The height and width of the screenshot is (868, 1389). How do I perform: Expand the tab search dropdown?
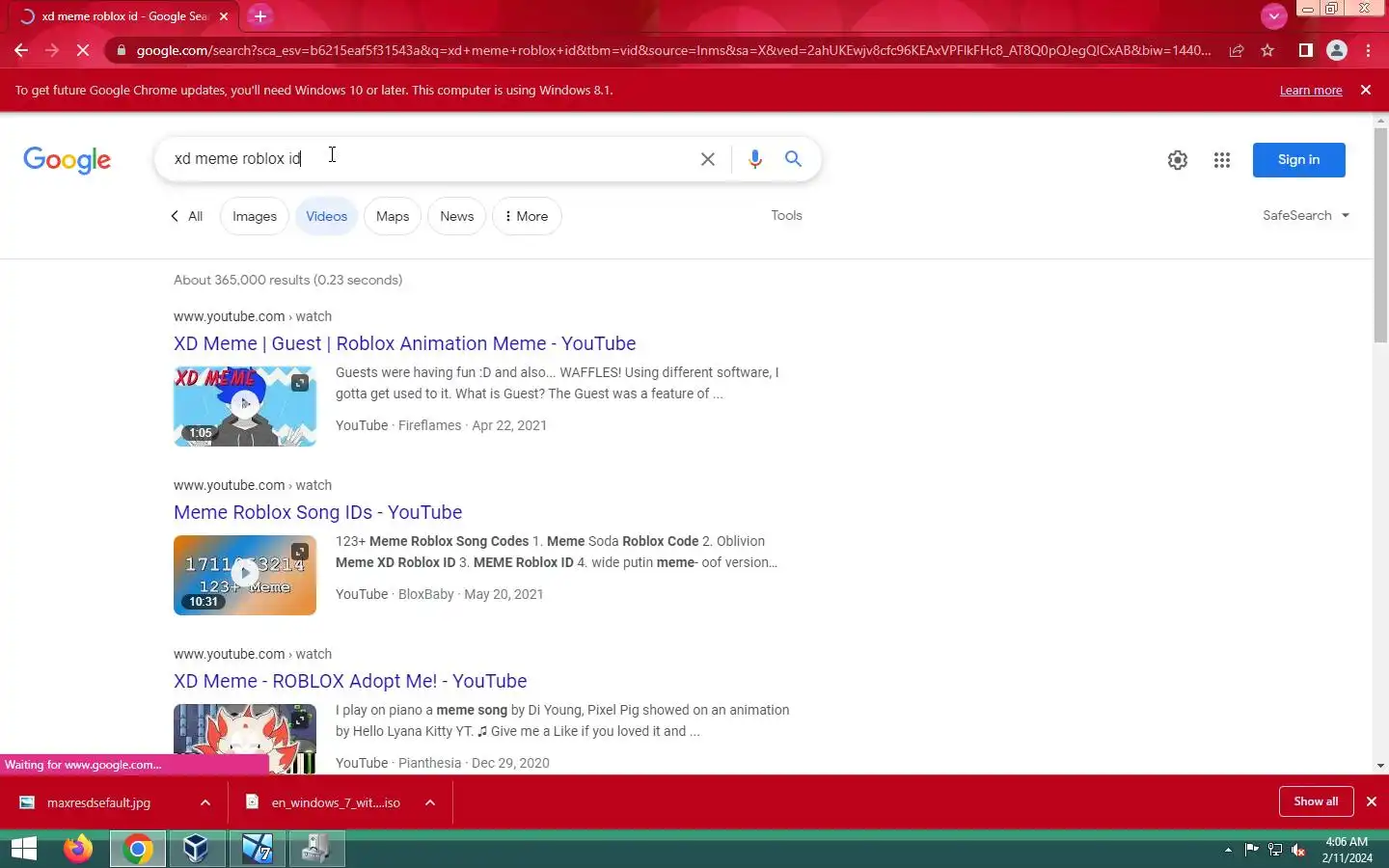(x=1273, y=15)
